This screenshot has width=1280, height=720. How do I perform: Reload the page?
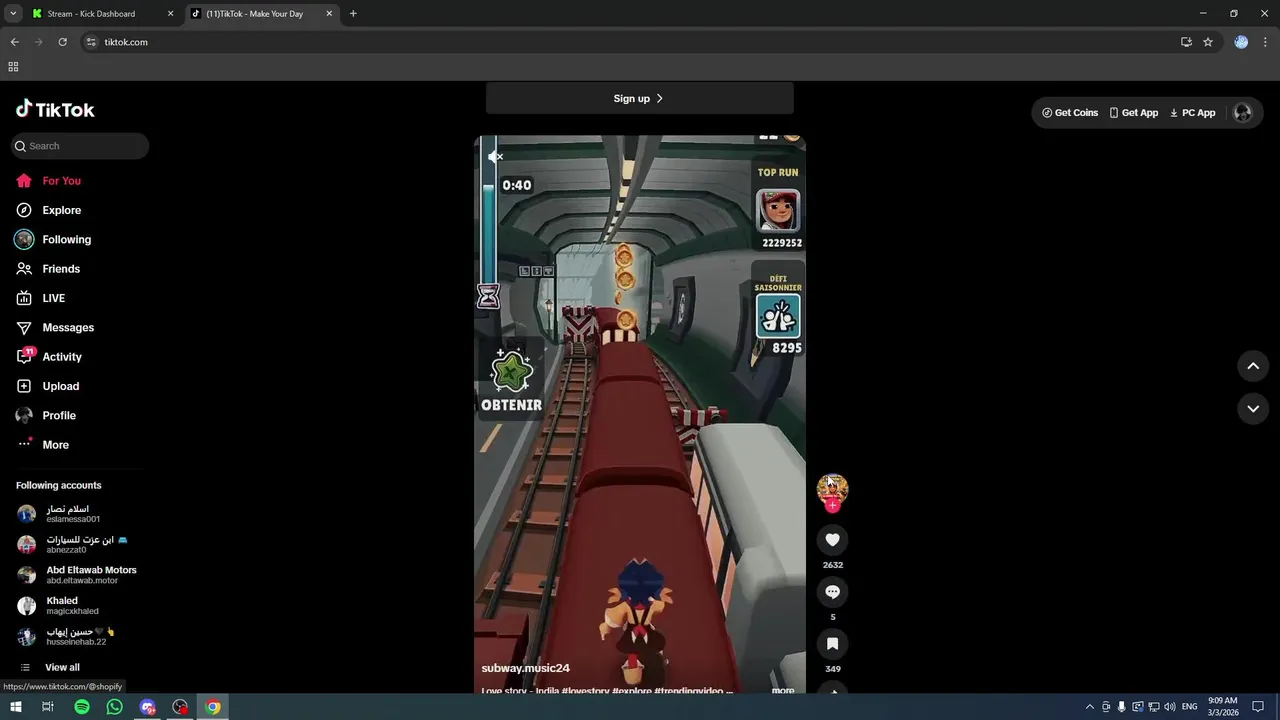click(x=62, y=42)
